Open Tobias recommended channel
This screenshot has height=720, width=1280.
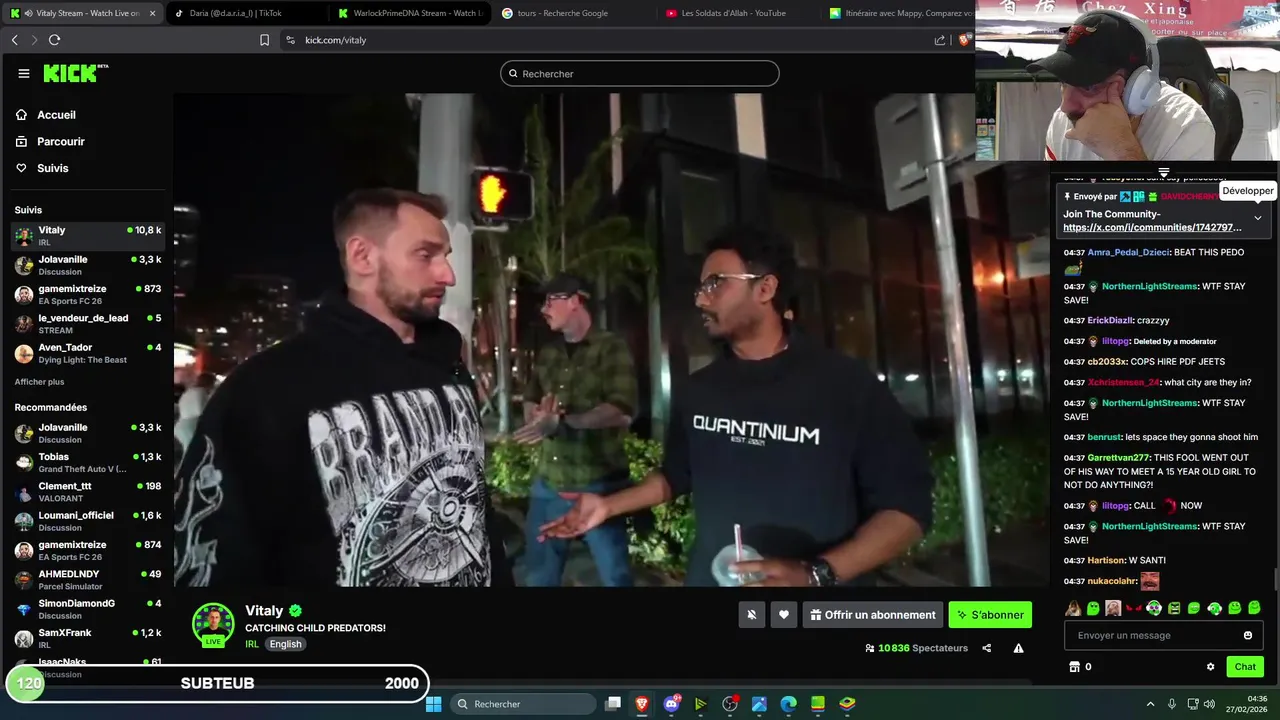point(88,462)
